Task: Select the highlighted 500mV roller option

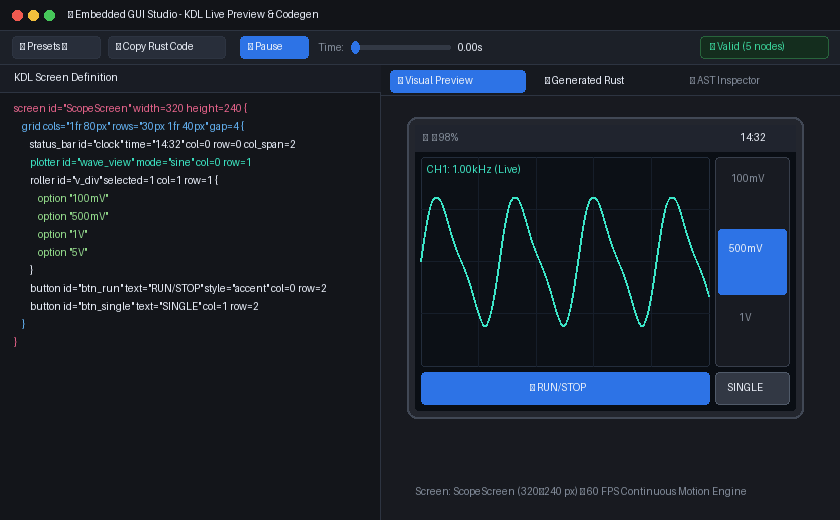Action: tap(752, 262)
